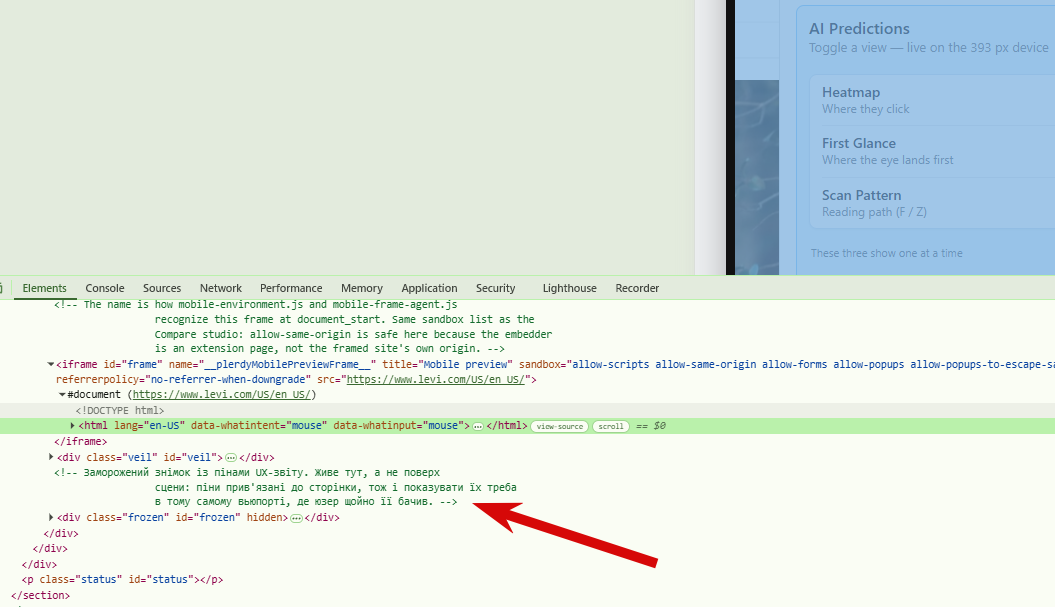Open the Lighthouse tab
The image size is (1055, 607).
click(x=569, y=288)
